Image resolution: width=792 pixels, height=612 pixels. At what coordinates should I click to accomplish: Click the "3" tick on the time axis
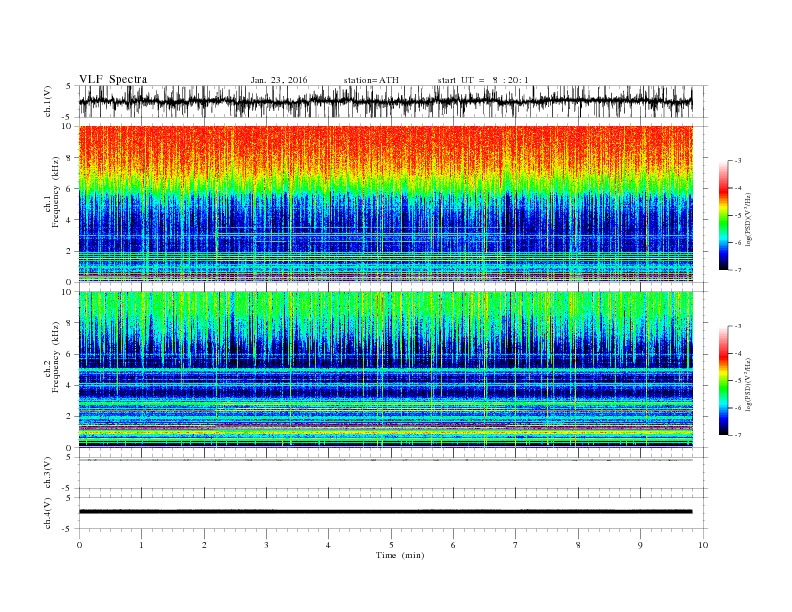tap(266, 545)
